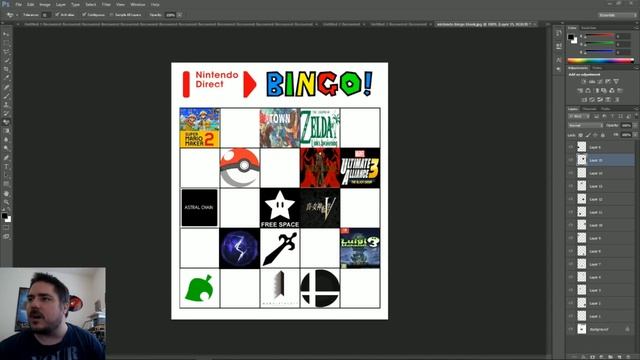Click toolbar foreground/background color swatches
Screen dimensions: 640x360
(x=6, y=217)
